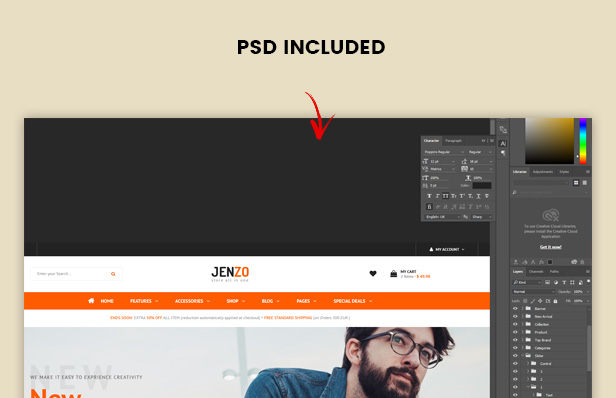Open the FEATURES menu in site nav
Viewport: 616px width, 398px height.
[144, 301]
